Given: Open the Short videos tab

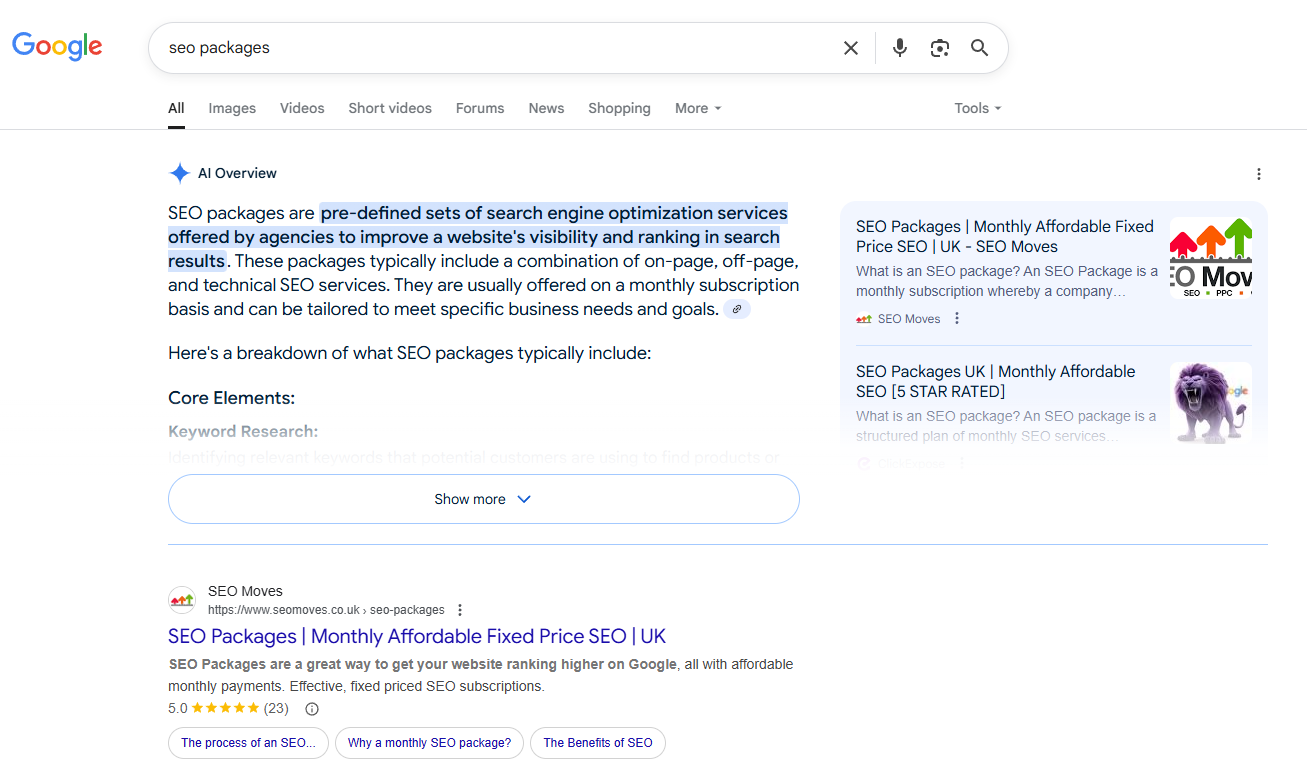Looking at the screenshot, I should coord(390,108).
